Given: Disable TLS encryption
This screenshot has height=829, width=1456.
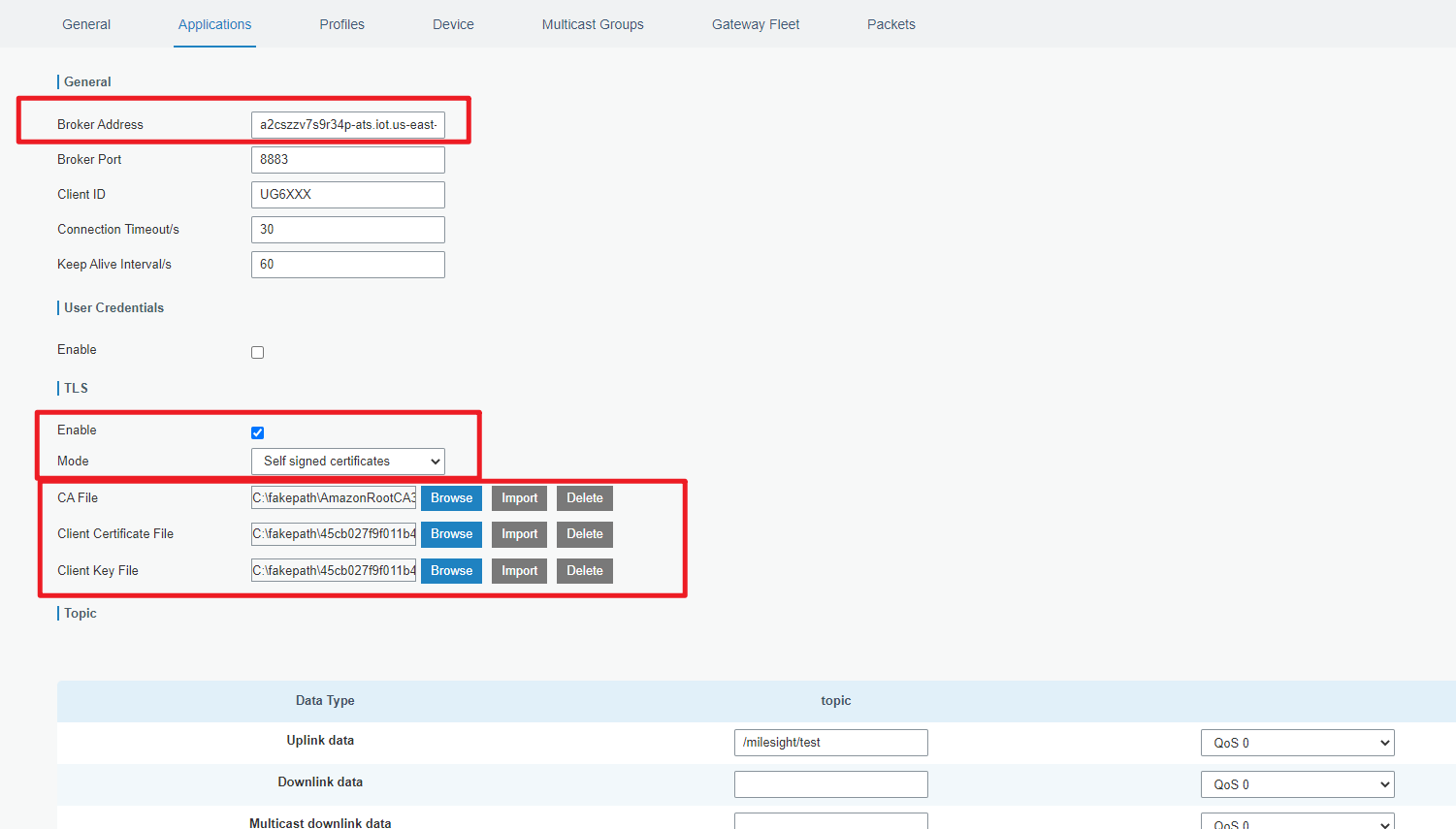Looking at the screenshot, I should (257, 432).
